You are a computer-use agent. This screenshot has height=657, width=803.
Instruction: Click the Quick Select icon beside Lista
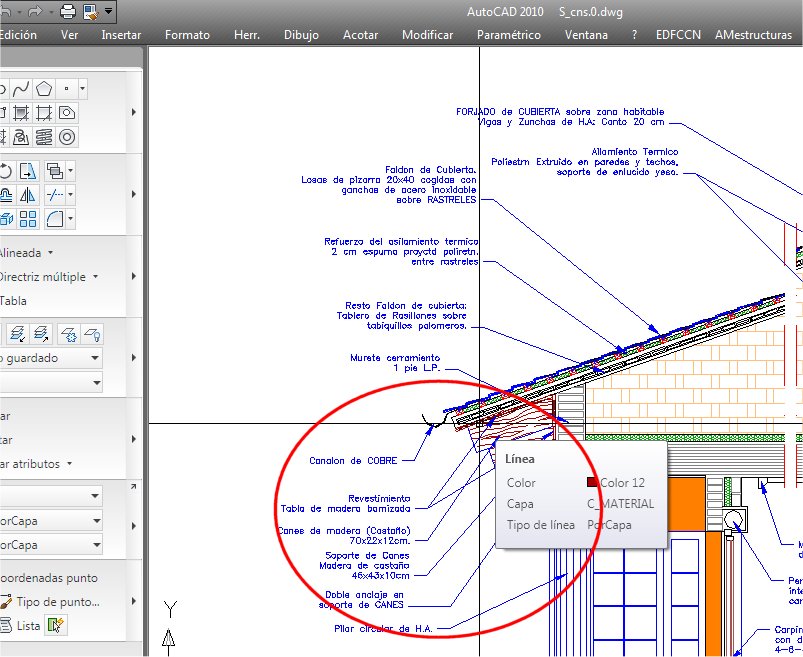tap(55, 625)
